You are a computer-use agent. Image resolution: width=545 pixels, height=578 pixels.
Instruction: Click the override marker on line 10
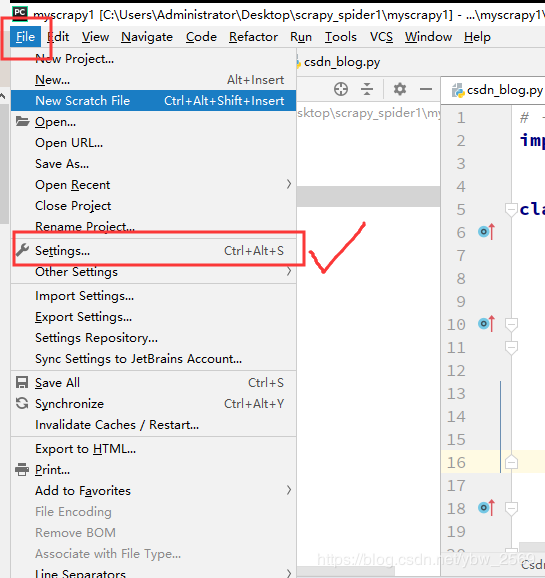(x=486, y=324)
